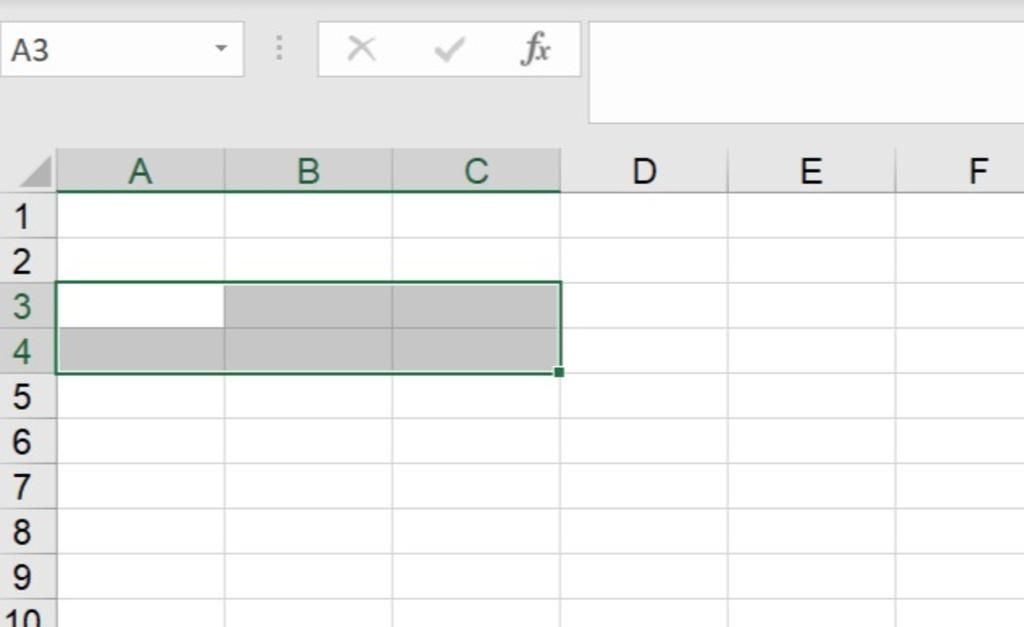Viewport: 1024px width, 627px height.
Task: Click the selection fill handle square
Action: 558,372
